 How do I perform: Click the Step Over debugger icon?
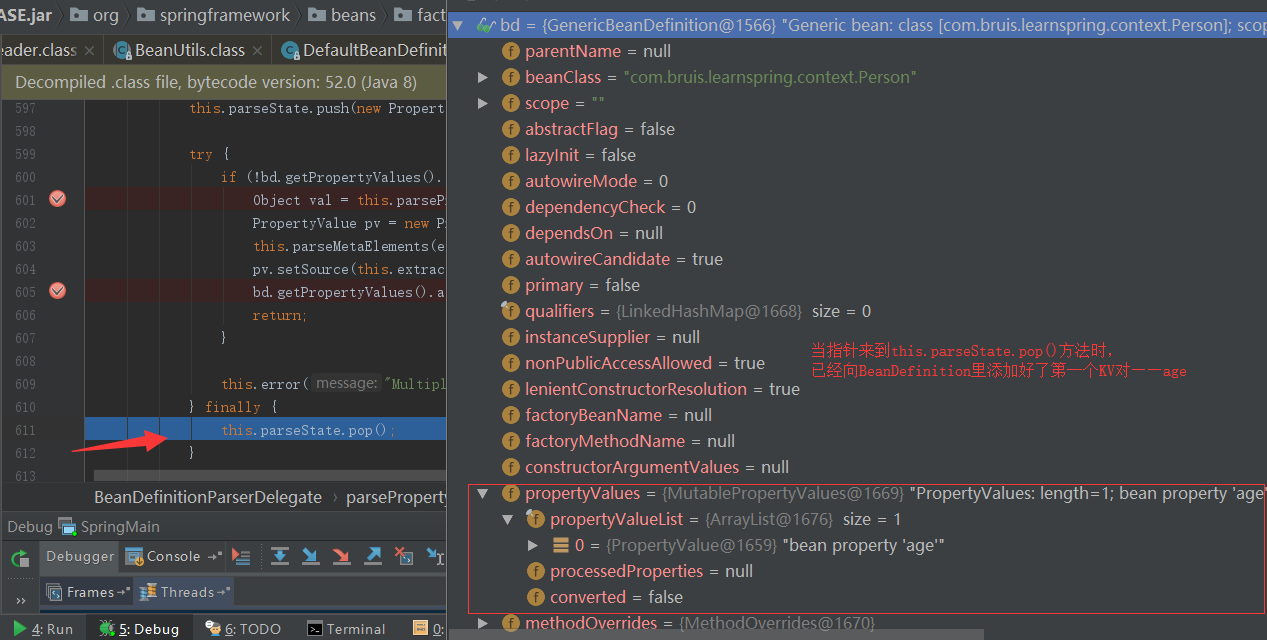point(280,556)
